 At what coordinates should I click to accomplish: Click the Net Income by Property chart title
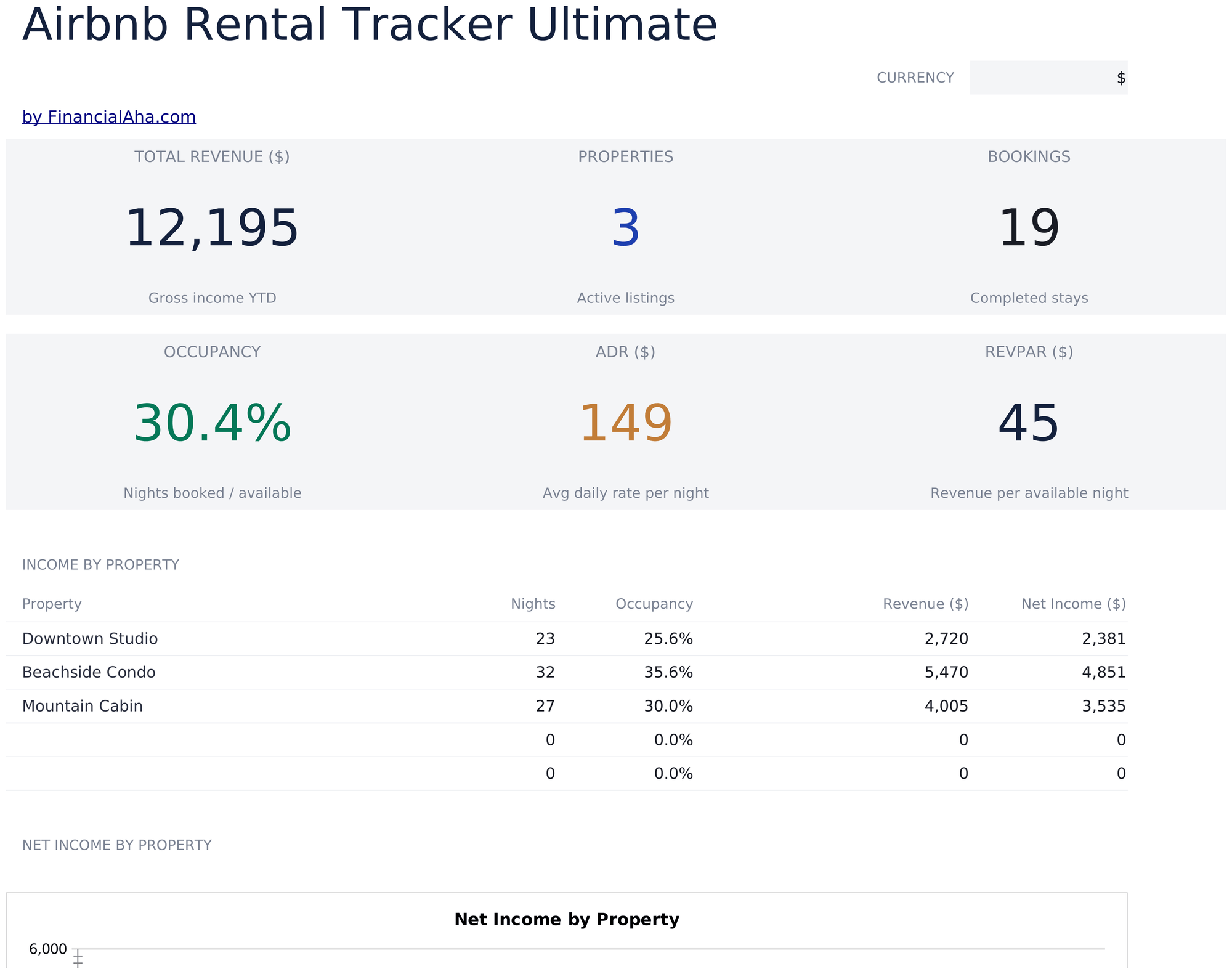pyautogui.click(x=567, y=920)
